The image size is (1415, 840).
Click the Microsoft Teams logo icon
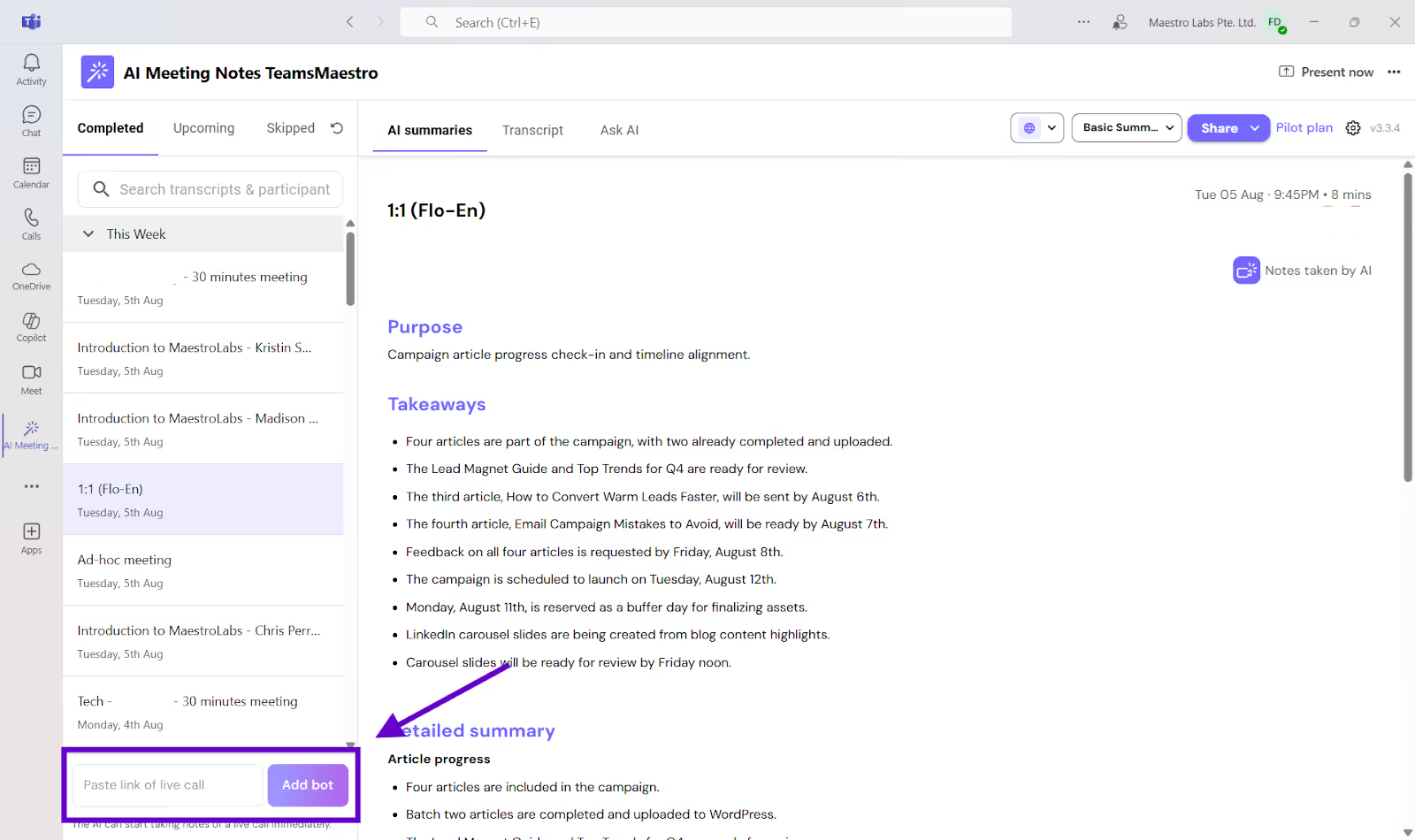coord(32,22)
